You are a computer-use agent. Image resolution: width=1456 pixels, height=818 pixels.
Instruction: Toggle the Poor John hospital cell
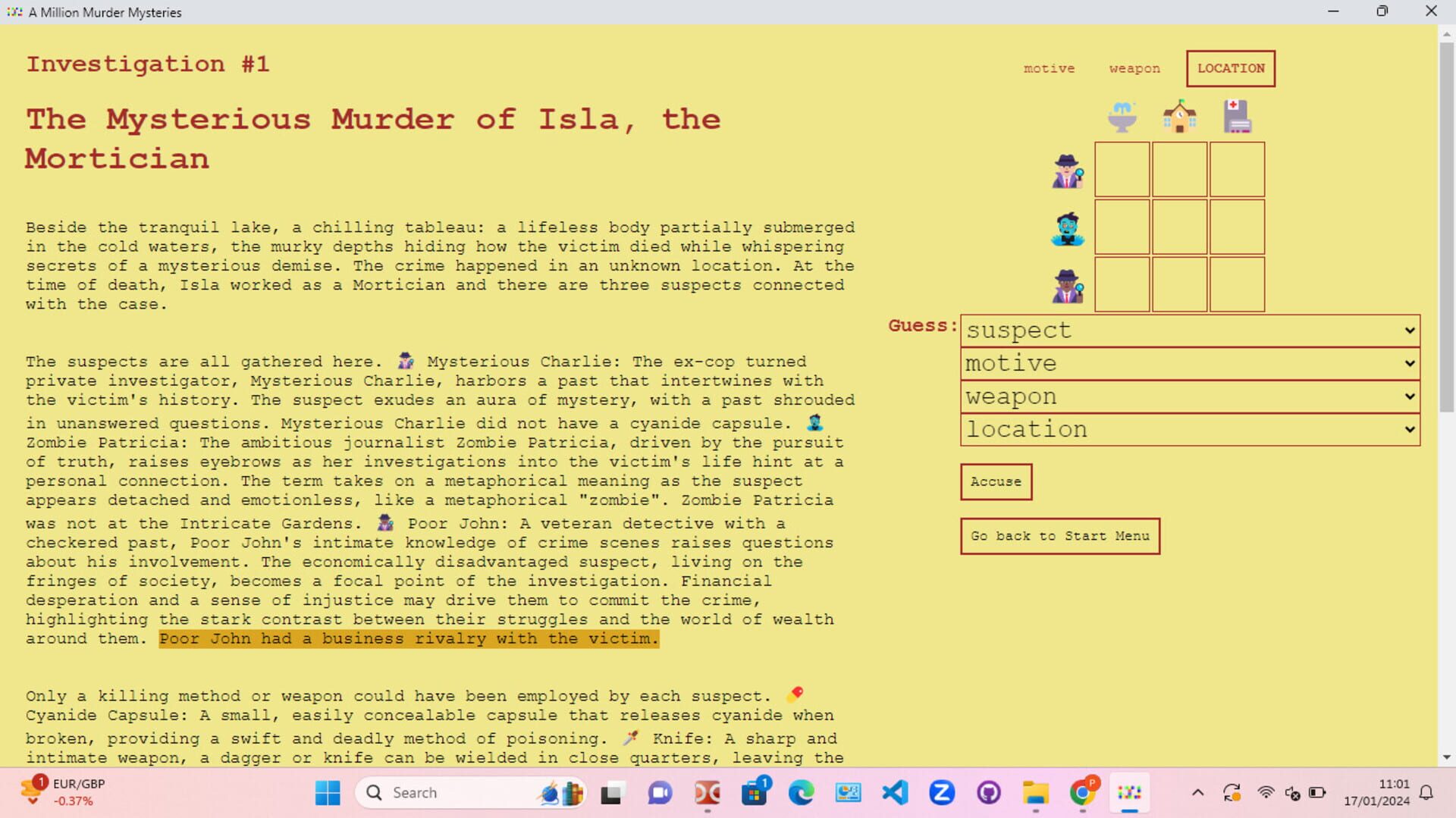click(1236, 285)
